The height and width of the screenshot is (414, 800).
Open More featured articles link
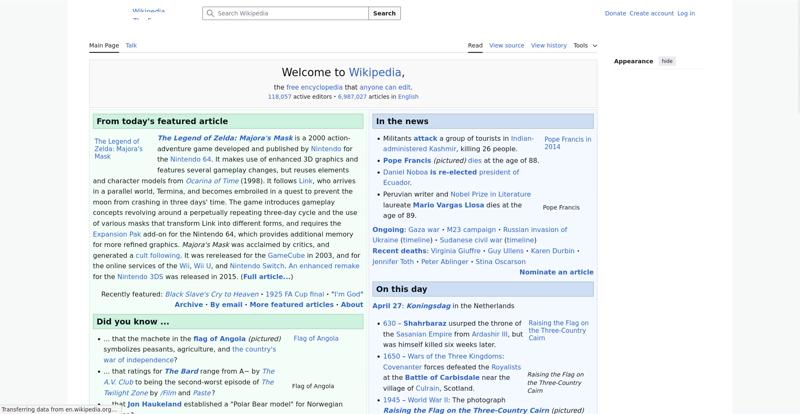click(x=291, y=305)
